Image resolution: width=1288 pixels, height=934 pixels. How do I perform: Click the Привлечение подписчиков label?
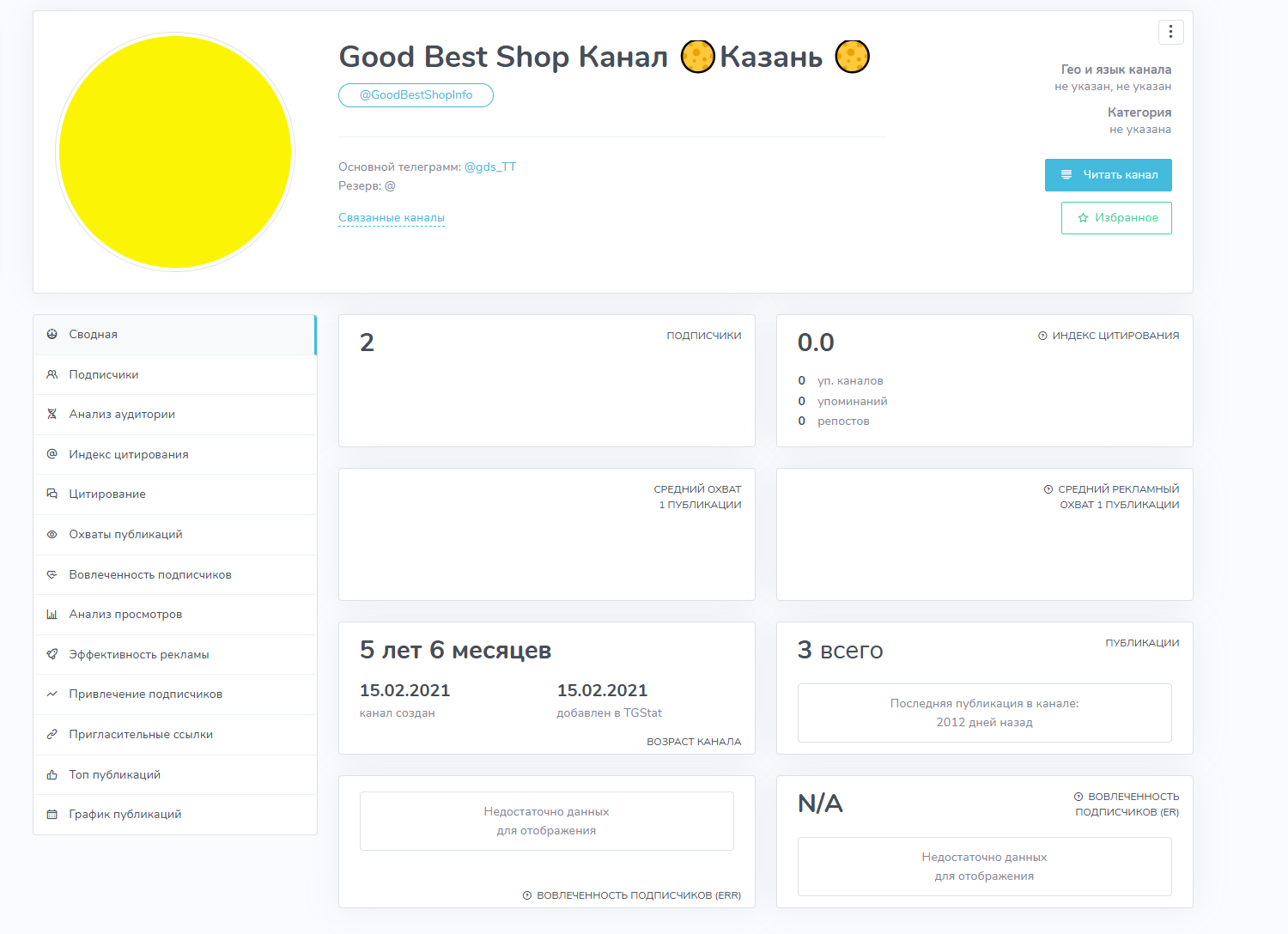click(146, 694)
